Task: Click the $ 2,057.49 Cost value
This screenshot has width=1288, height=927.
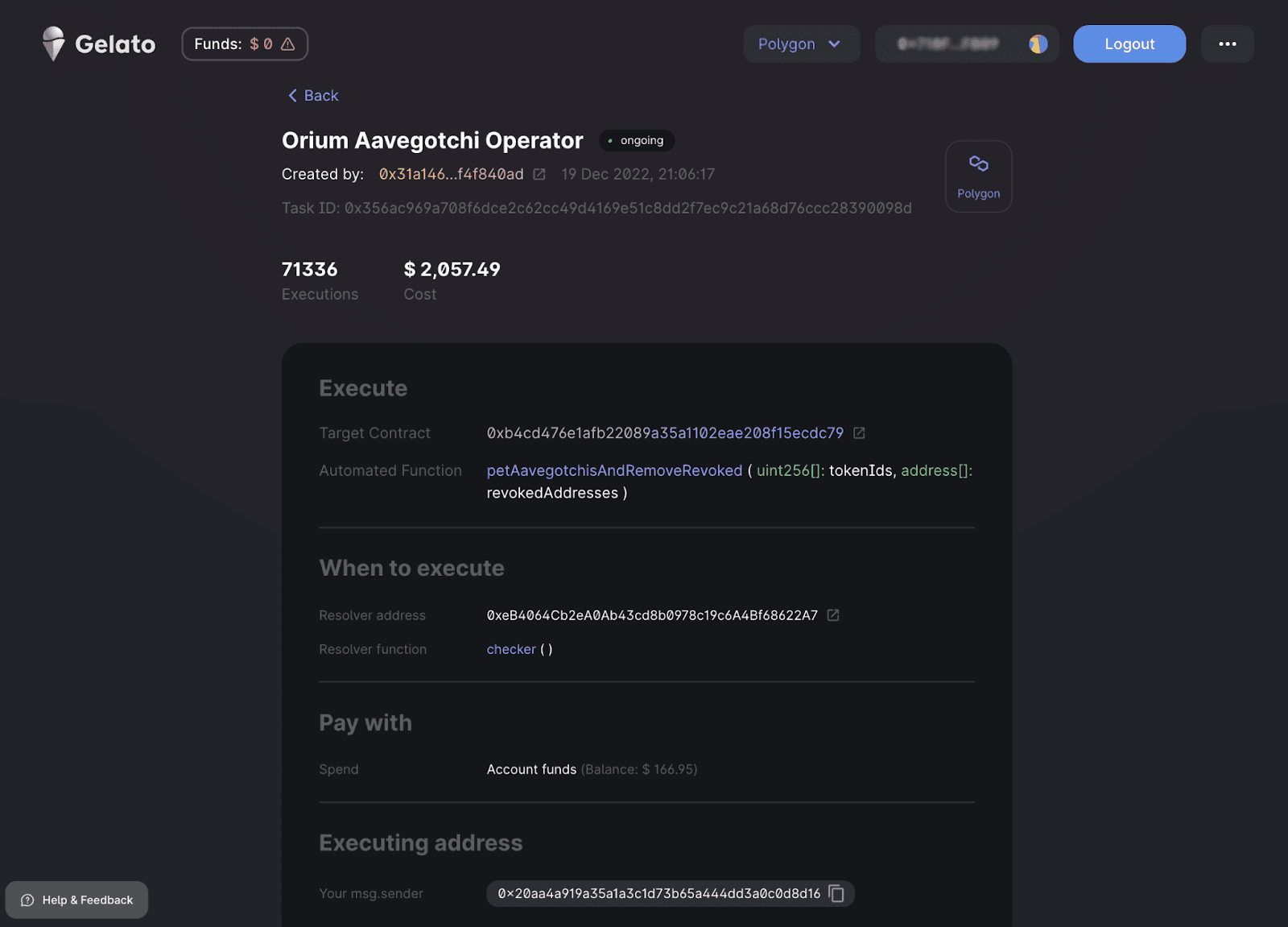Action: pyautogui.click(x=452, y=269)
